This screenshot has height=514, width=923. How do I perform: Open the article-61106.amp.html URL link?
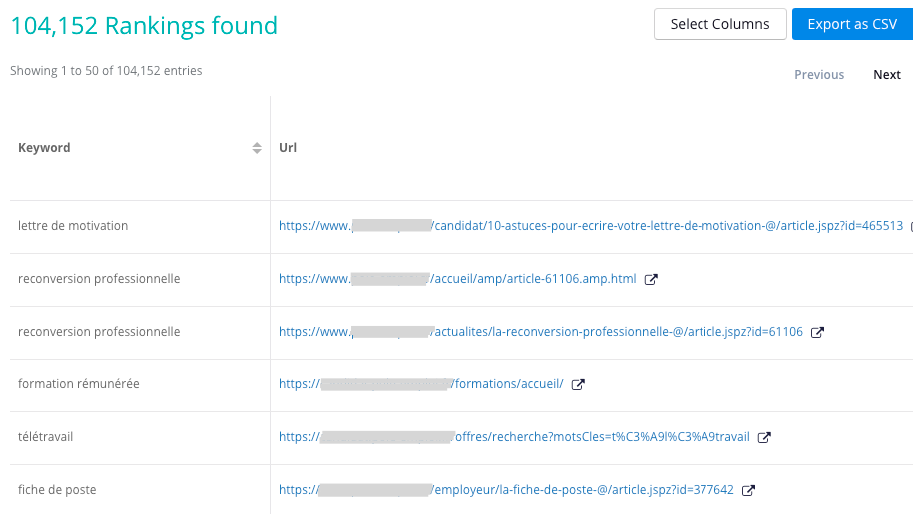click(457, 278)
